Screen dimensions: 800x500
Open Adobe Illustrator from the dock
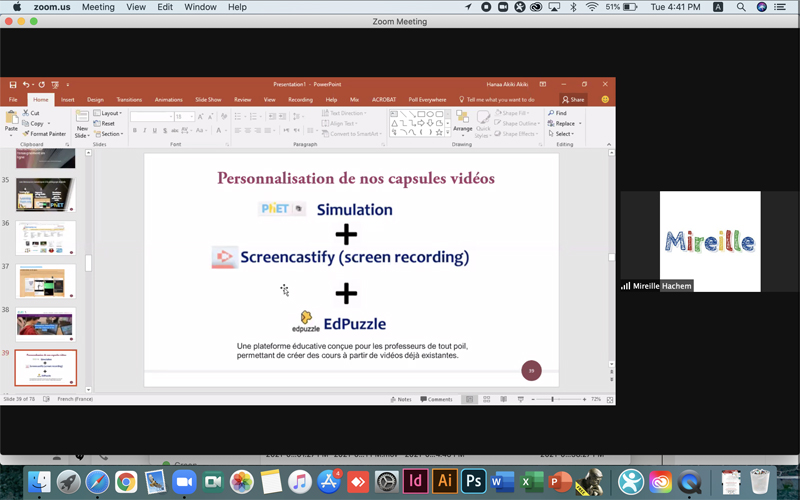[444, 481]
